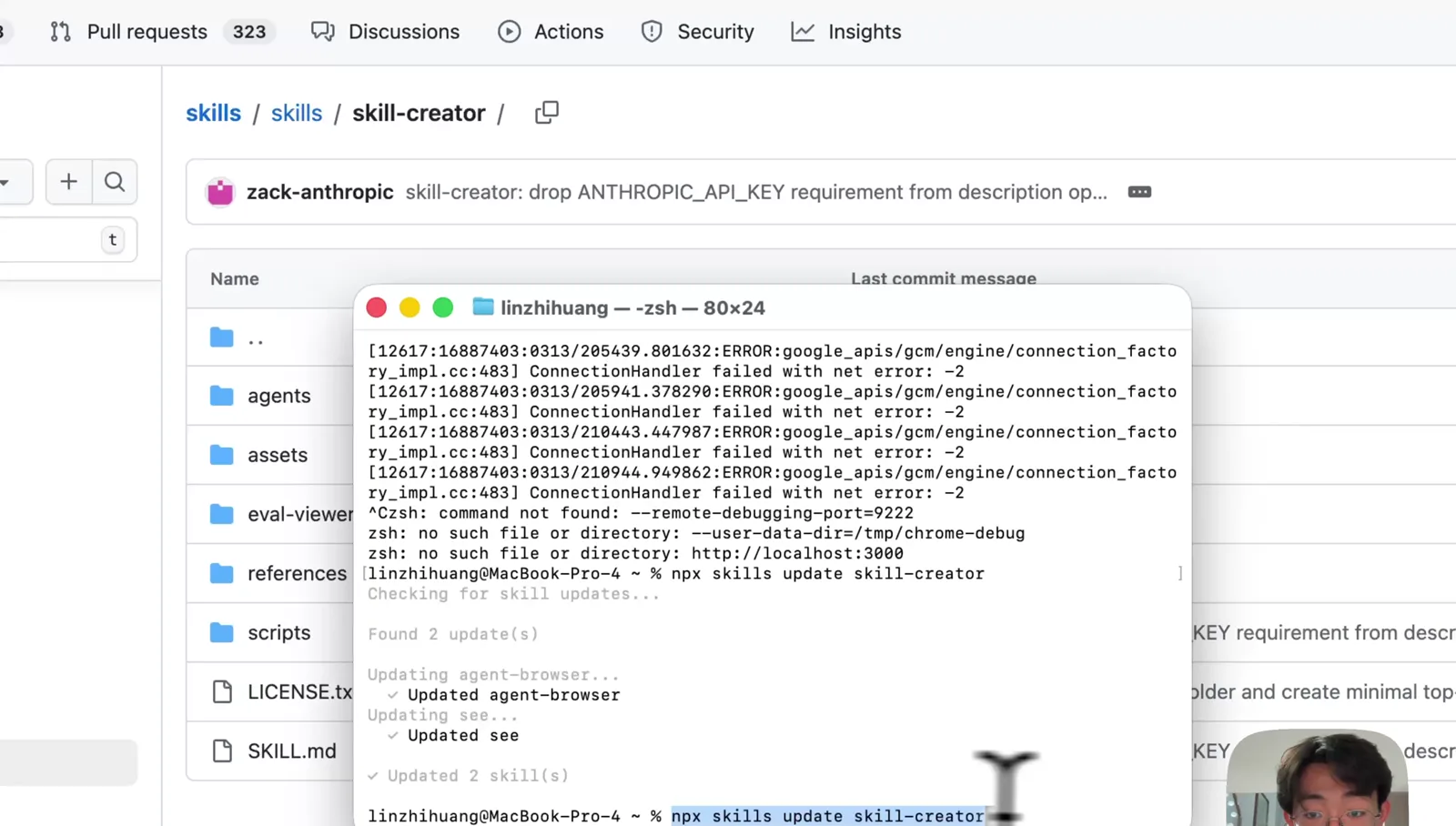This screenshot has width=1456, height=826.
Task: Open the scripts folder
Action: tap(279, 632)
